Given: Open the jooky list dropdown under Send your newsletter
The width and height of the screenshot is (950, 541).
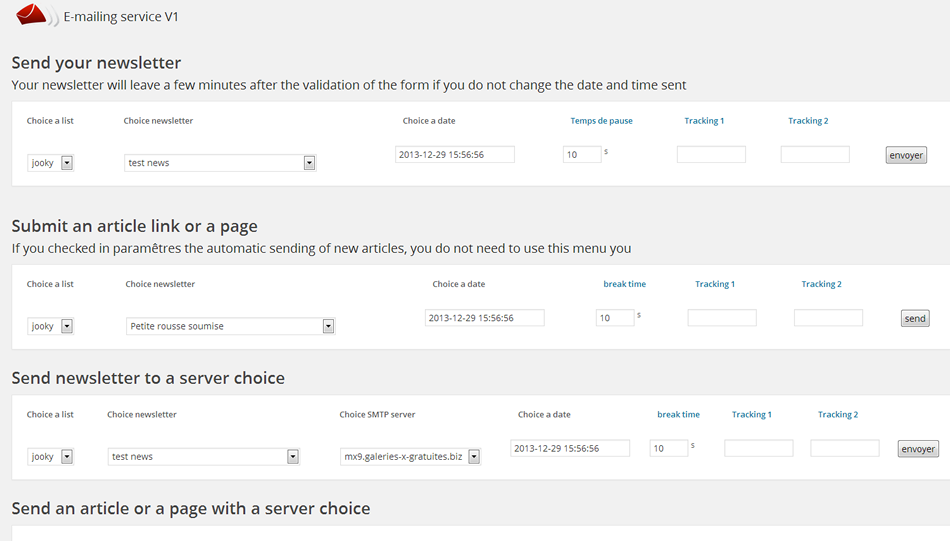Looking at the screenshot, I should [50, 162].
